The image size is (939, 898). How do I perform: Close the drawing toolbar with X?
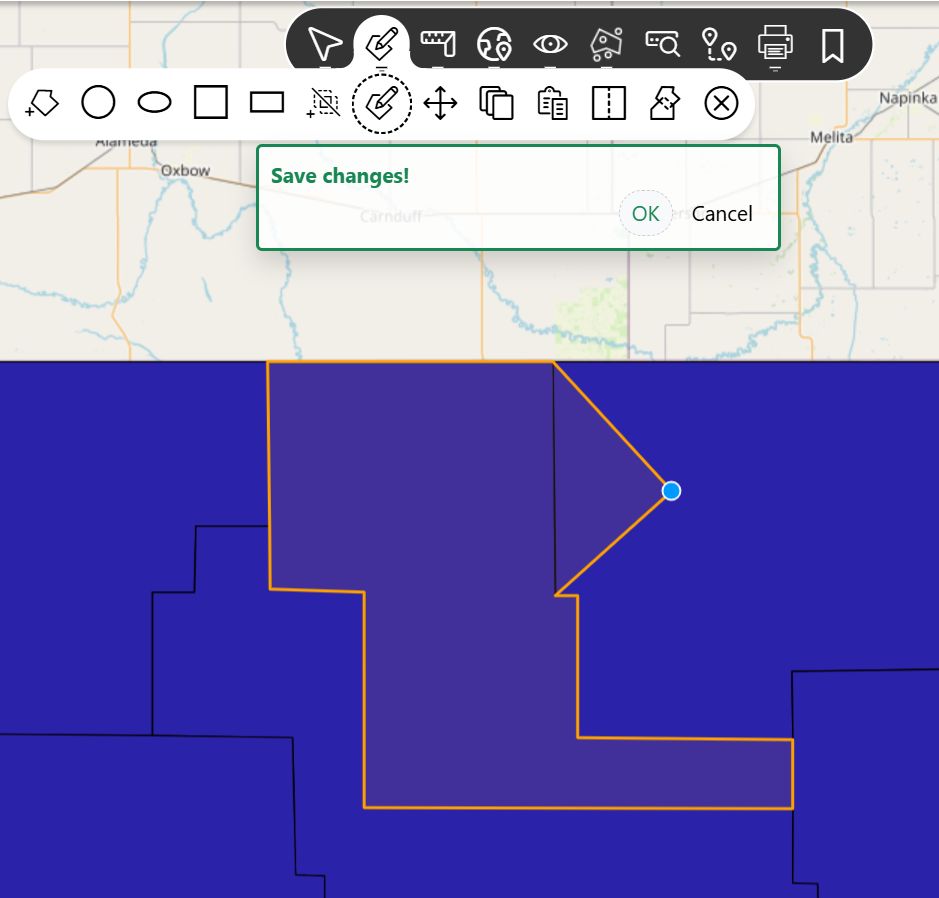pos(721,103)
